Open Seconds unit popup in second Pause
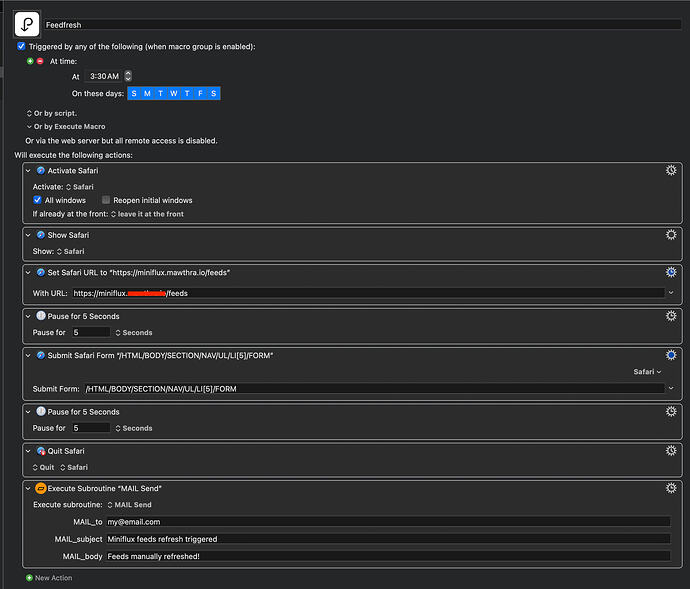 coord(134,428)
